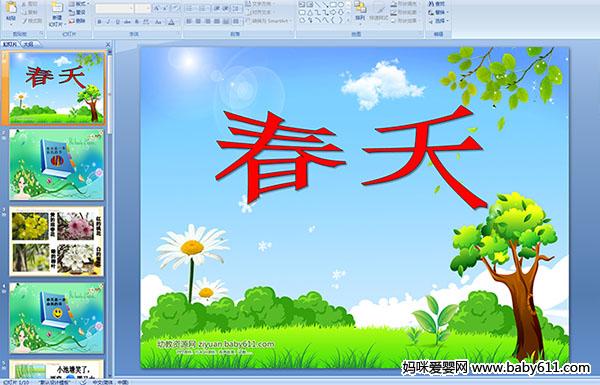This screenshot has width=600, height=385.
Task: Click the center-align paragraph icon
Action: pos(198,21)
